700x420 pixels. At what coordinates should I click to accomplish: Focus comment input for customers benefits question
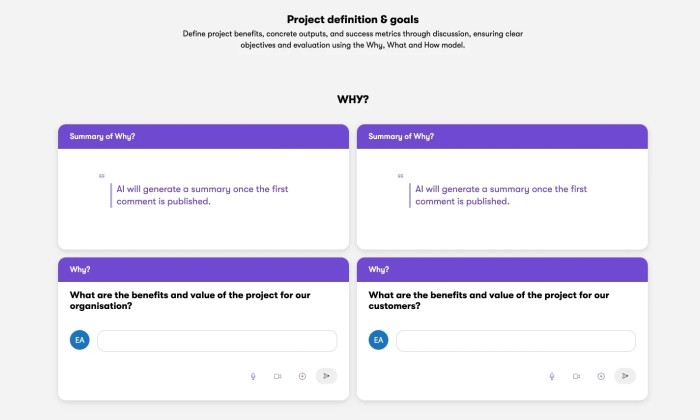click(516, 341)
